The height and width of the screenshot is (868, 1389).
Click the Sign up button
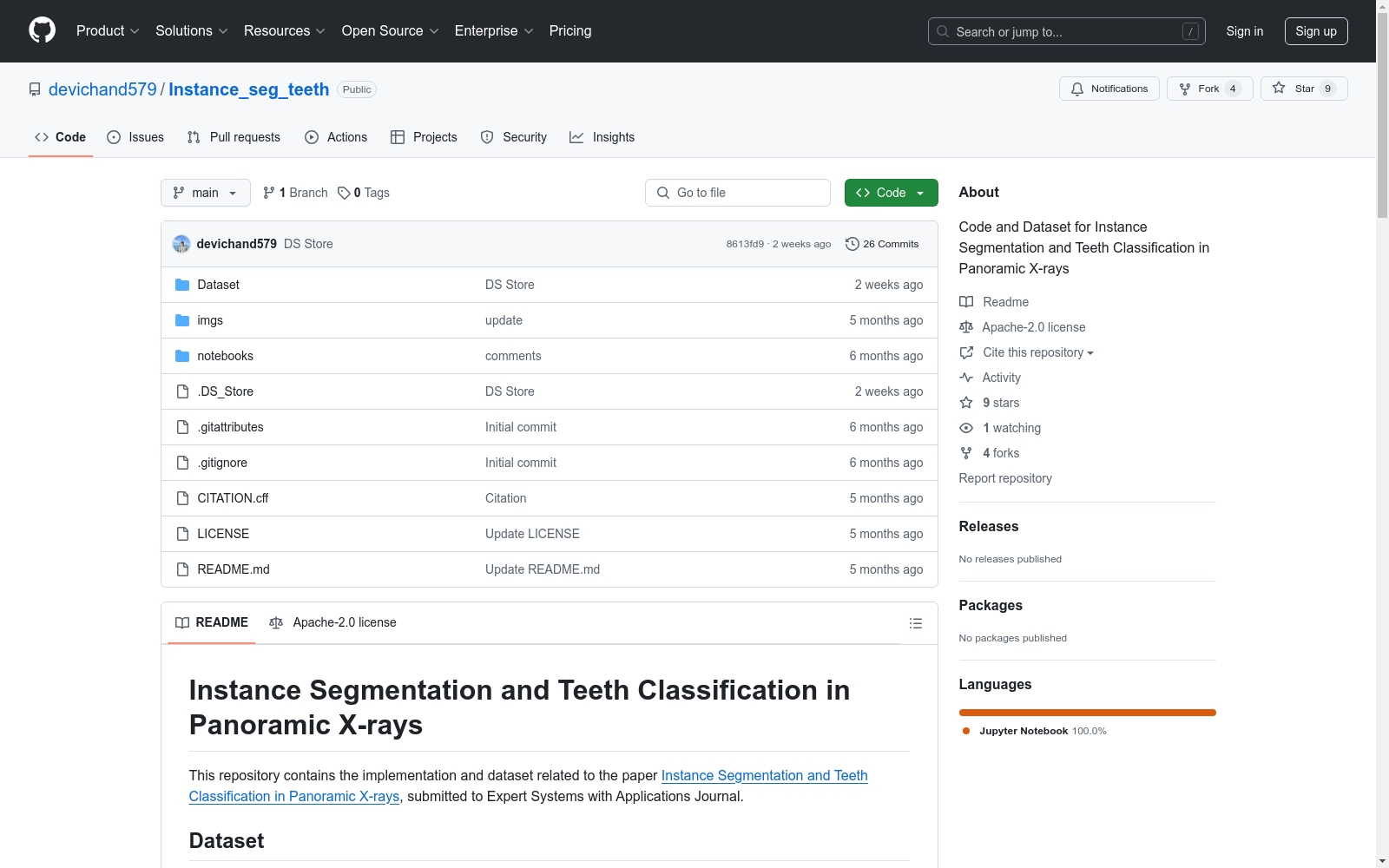[1316, 31]
